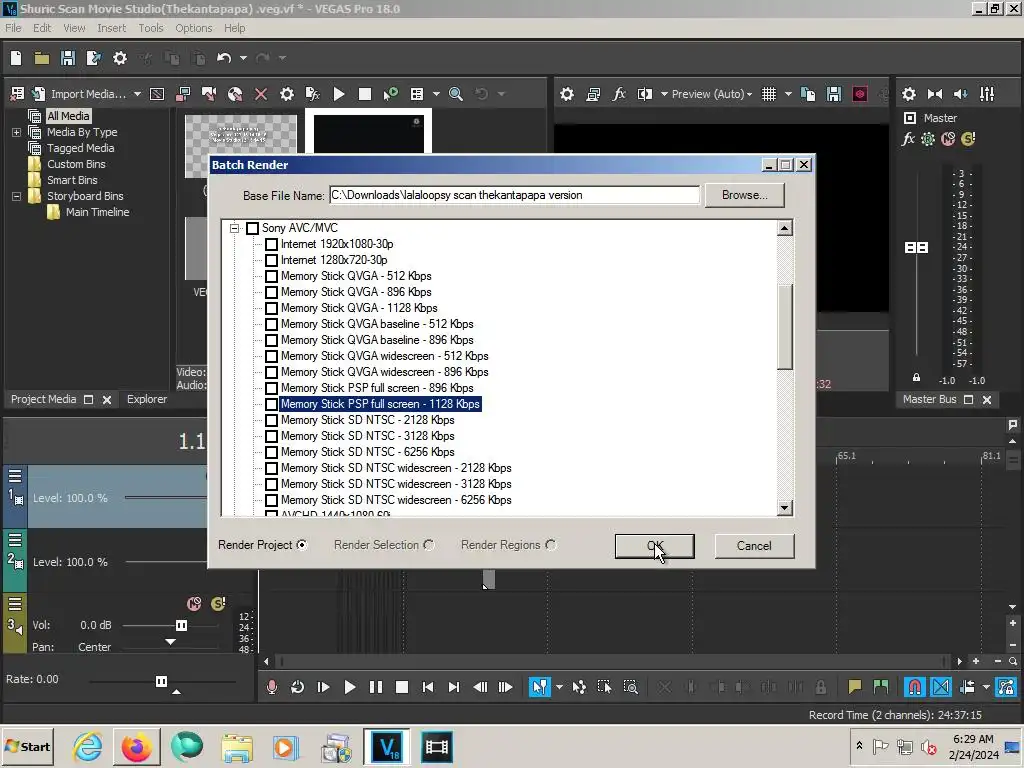
Task: Check Memory Stick QVGA - 512 Kbps
Action: 271,276
